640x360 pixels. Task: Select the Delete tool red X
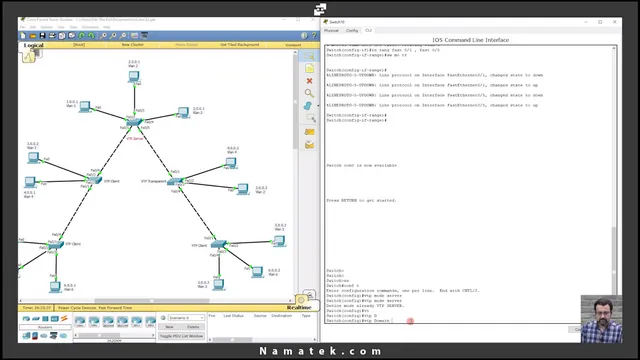pyautogui.click(x=309, y=81)
